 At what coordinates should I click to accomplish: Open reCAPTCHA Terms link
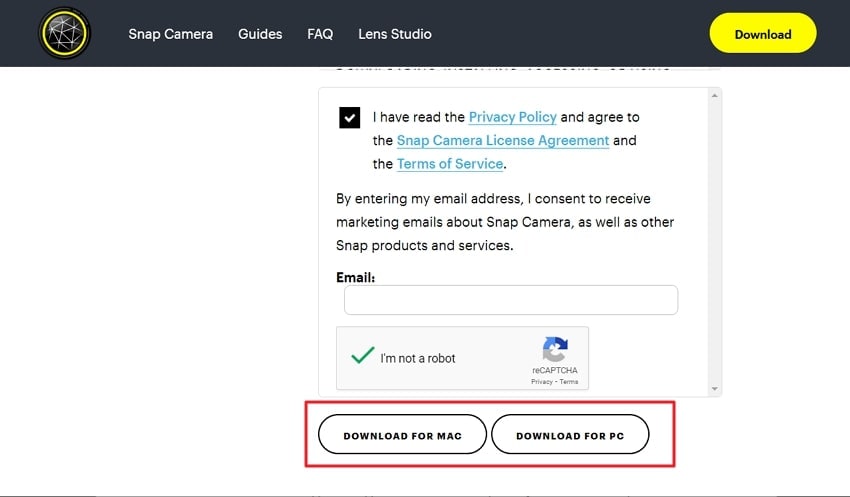(x=568, y=382)
